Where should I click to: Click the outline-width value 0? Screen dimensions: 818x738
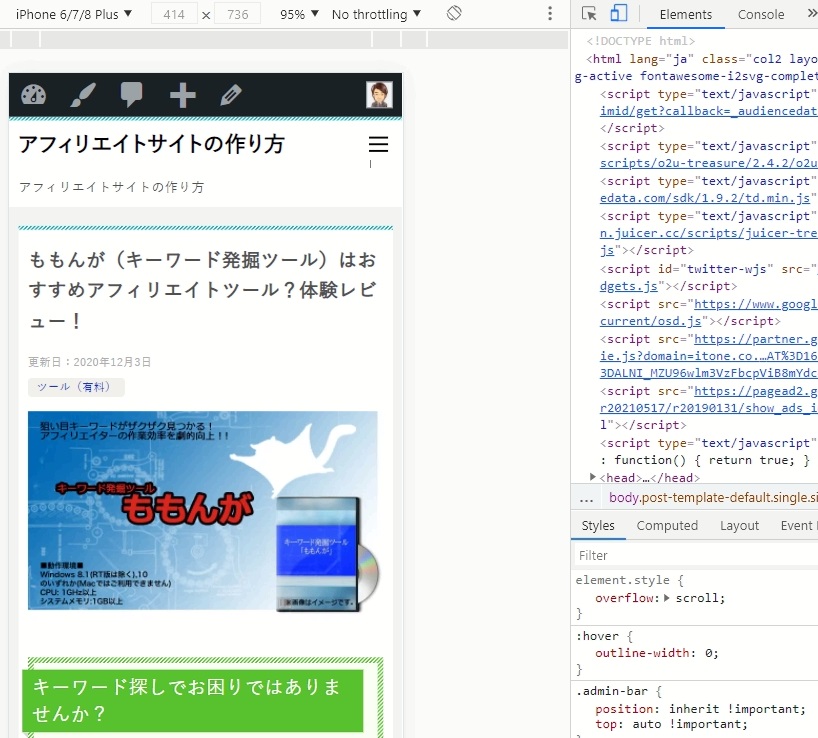(x=708, y=653)
